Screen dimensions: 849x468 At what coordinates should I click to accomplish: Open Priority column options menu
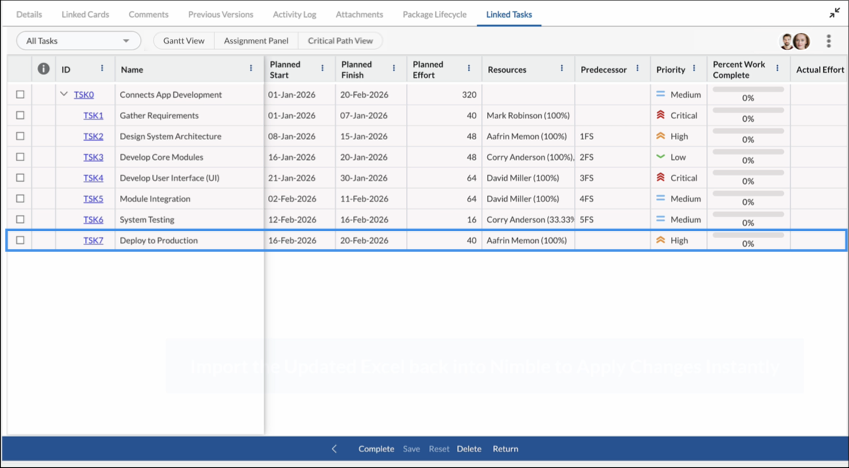click(x=694, y=68)
